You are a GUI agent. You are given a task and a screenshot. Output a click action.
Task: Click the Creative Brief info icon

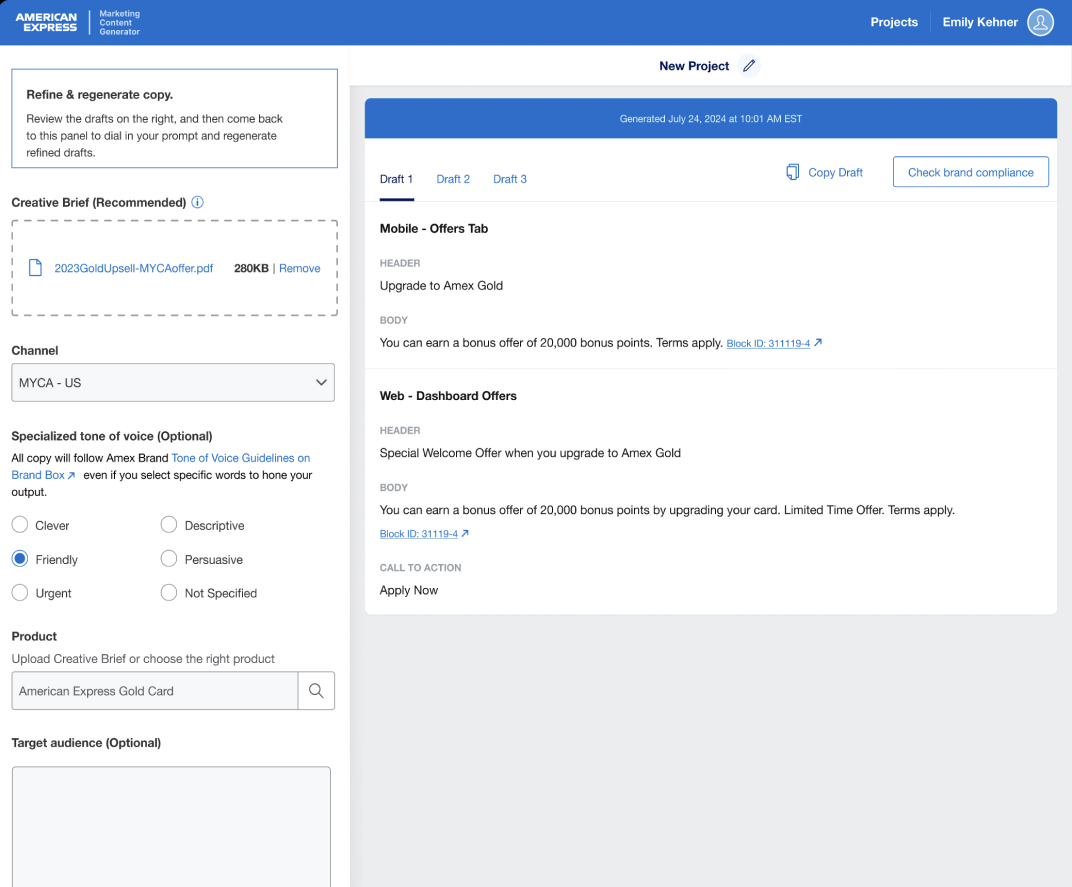(197, 202)
